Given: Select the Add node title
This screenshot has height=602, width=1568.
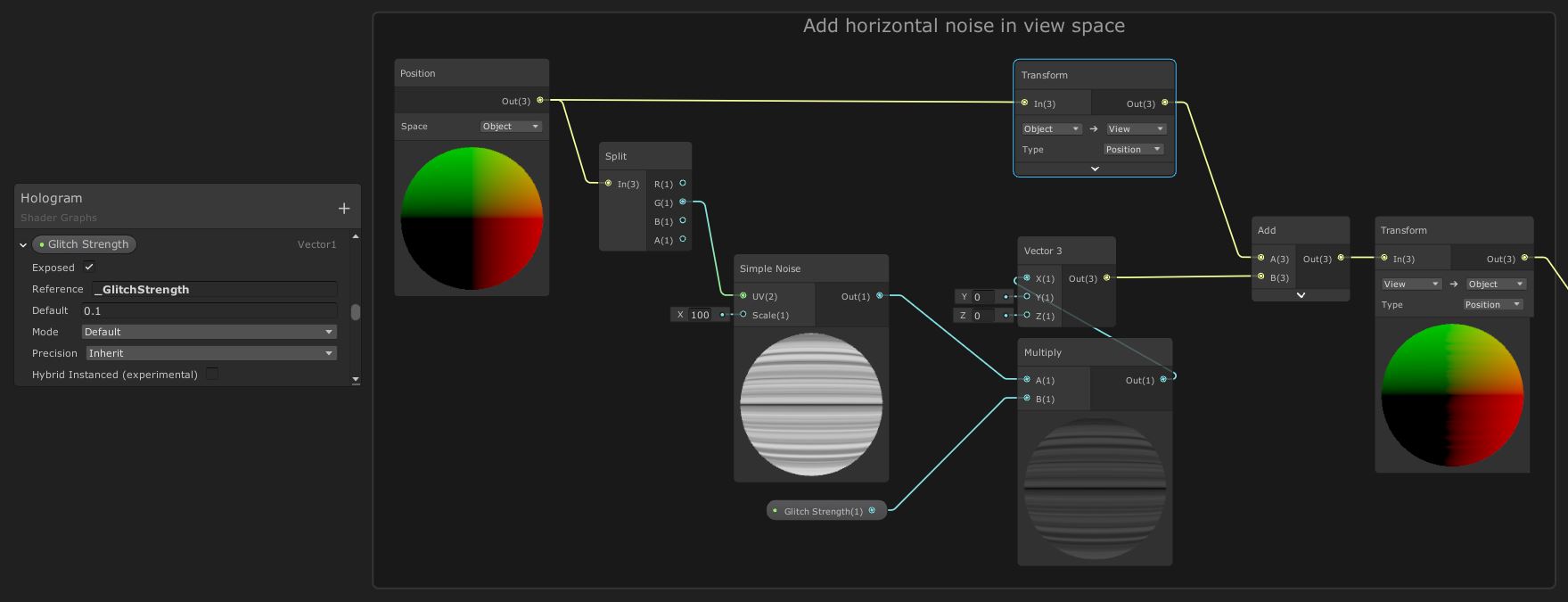Looking at the screenshot, I should (x=1267, y=230).
